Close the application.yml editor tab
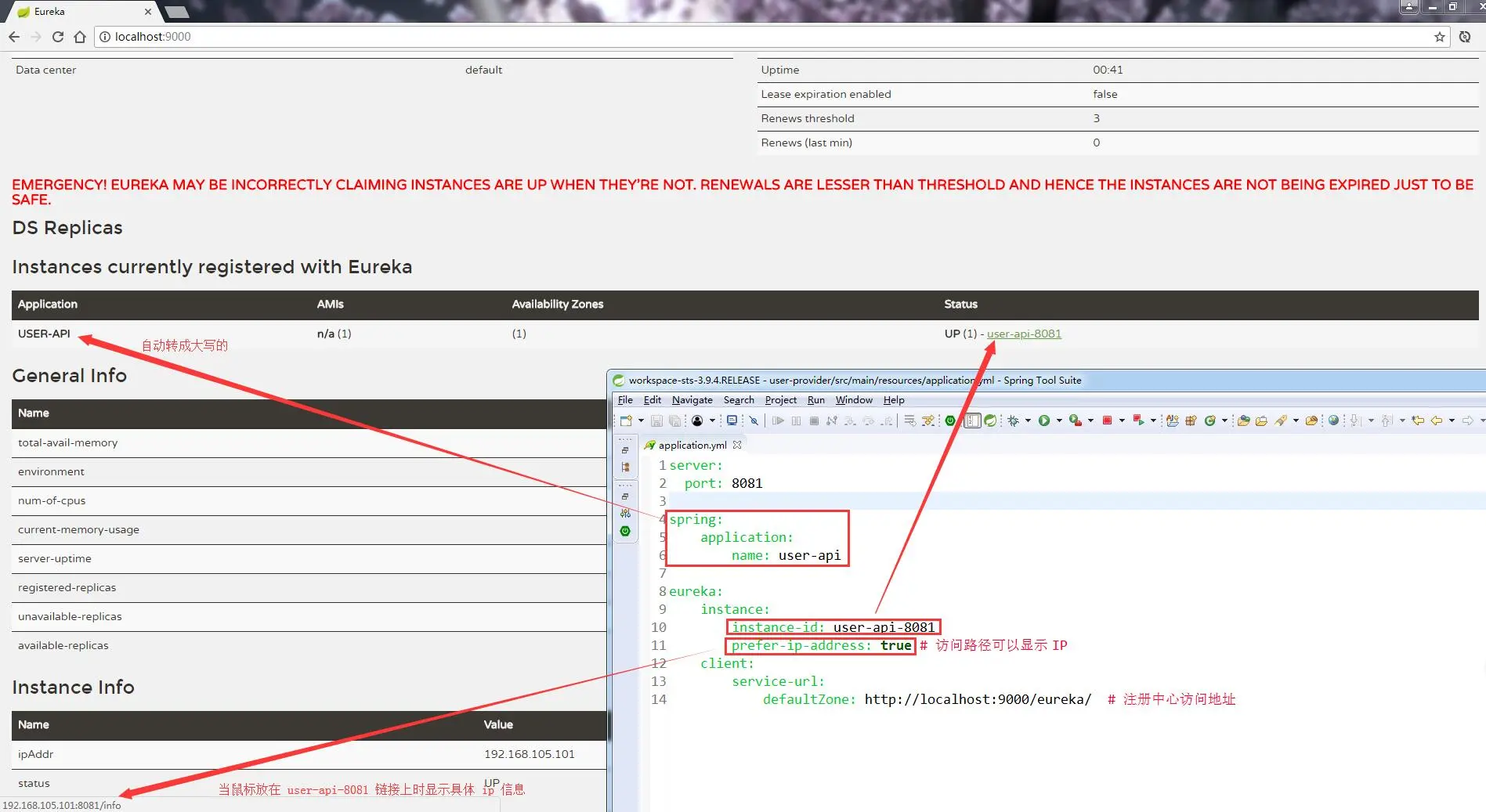 pyautogui.click(x=737, y=445)
